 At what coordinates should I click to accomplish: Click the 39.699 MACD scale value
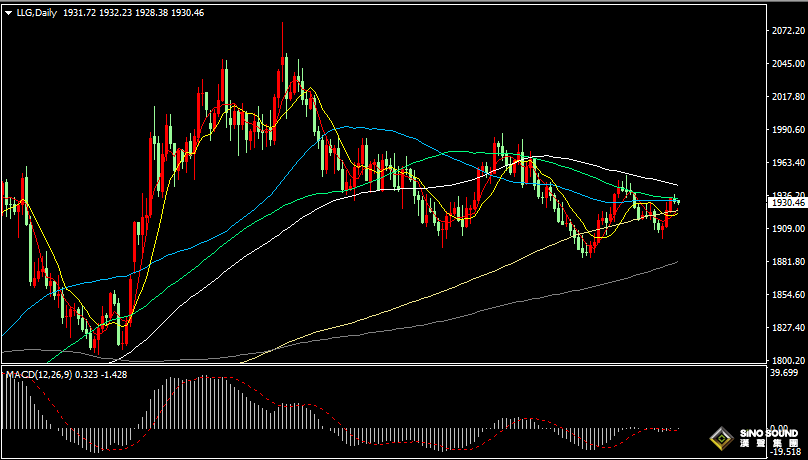pyautogui.click(x=788, y=374)
